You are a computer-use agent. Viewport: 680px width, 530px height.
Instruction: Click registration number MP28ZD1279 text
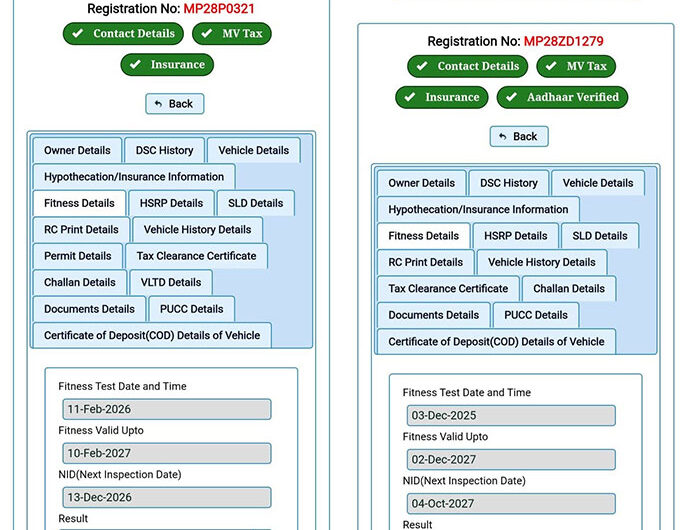tap(563, 41)
